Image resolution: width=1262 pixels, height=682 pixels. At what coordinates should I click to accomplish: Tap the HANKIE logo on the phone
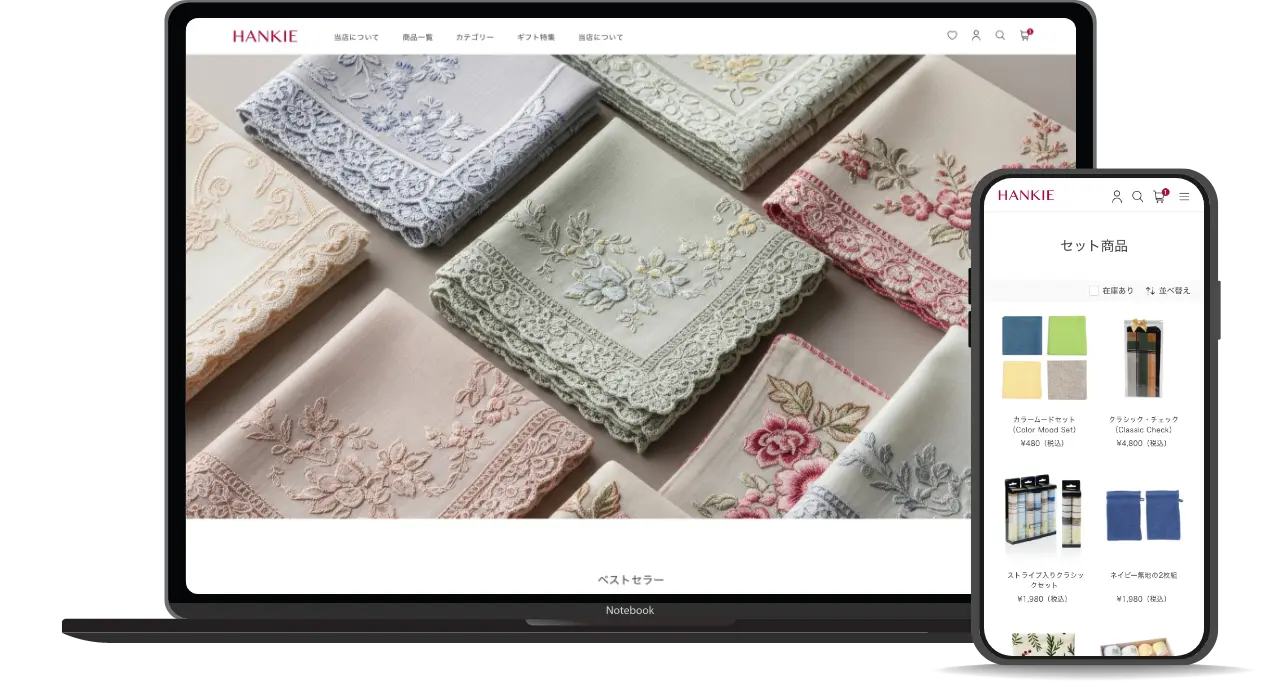pos(1026,195)
